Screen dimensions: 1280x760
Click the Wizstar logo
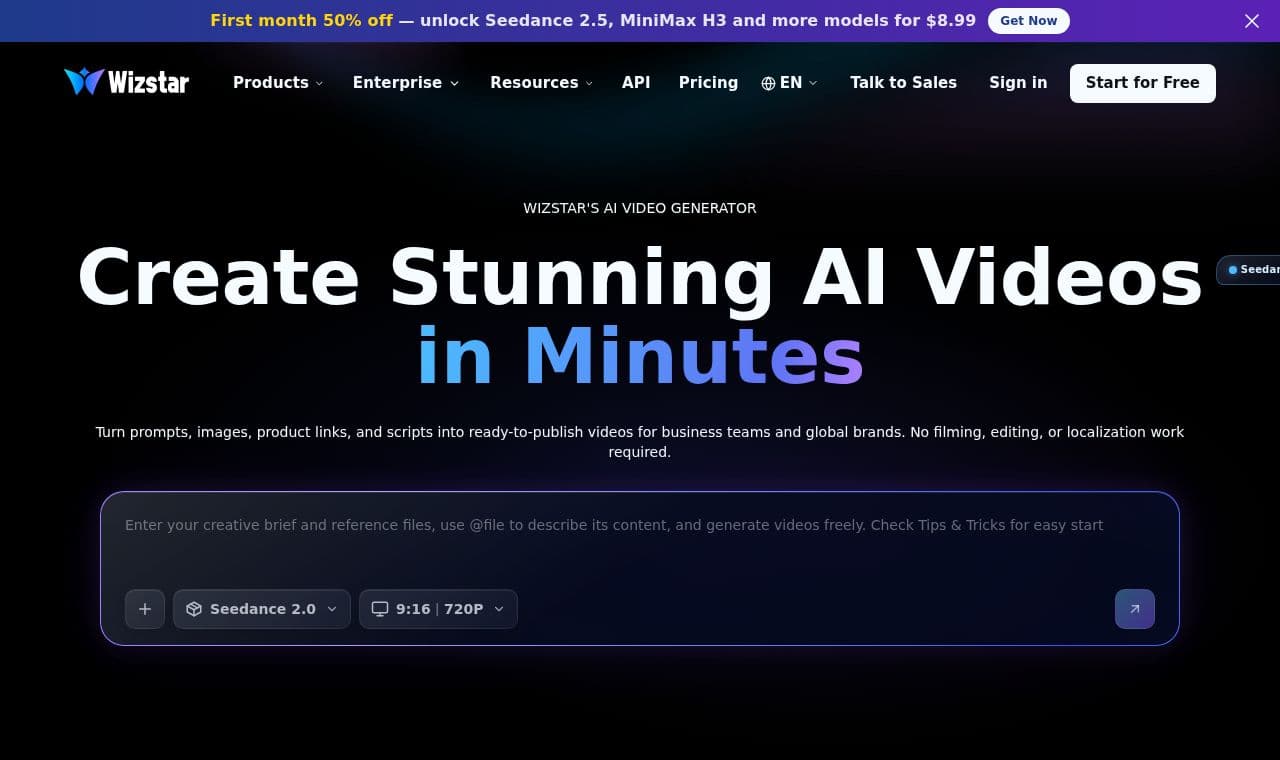[126, 82]
